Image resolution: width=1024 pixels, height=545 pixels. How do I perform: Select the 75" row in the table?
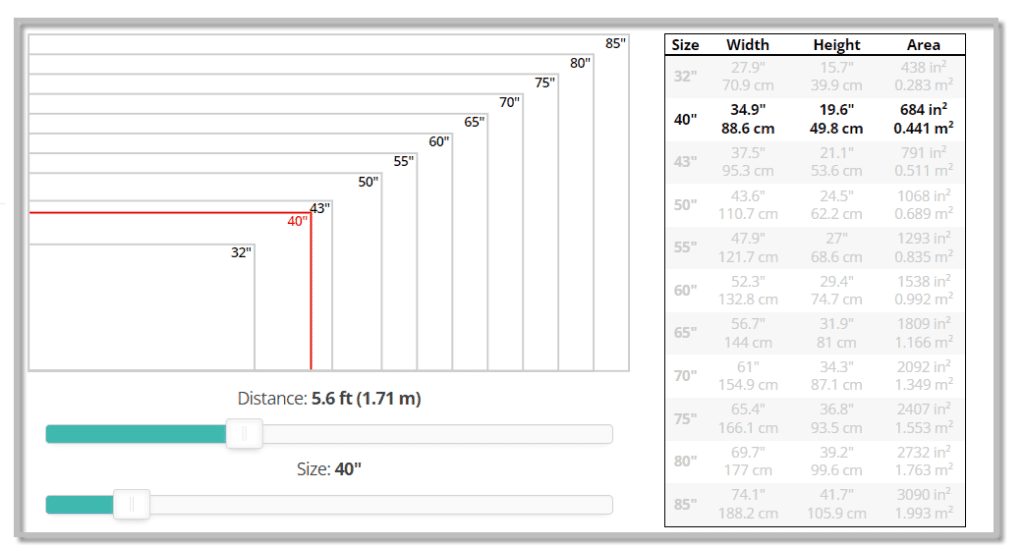pos(814,420)
